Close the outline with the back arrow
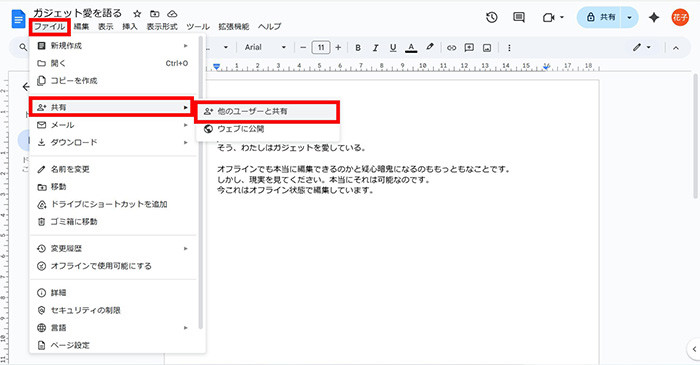 25,87
